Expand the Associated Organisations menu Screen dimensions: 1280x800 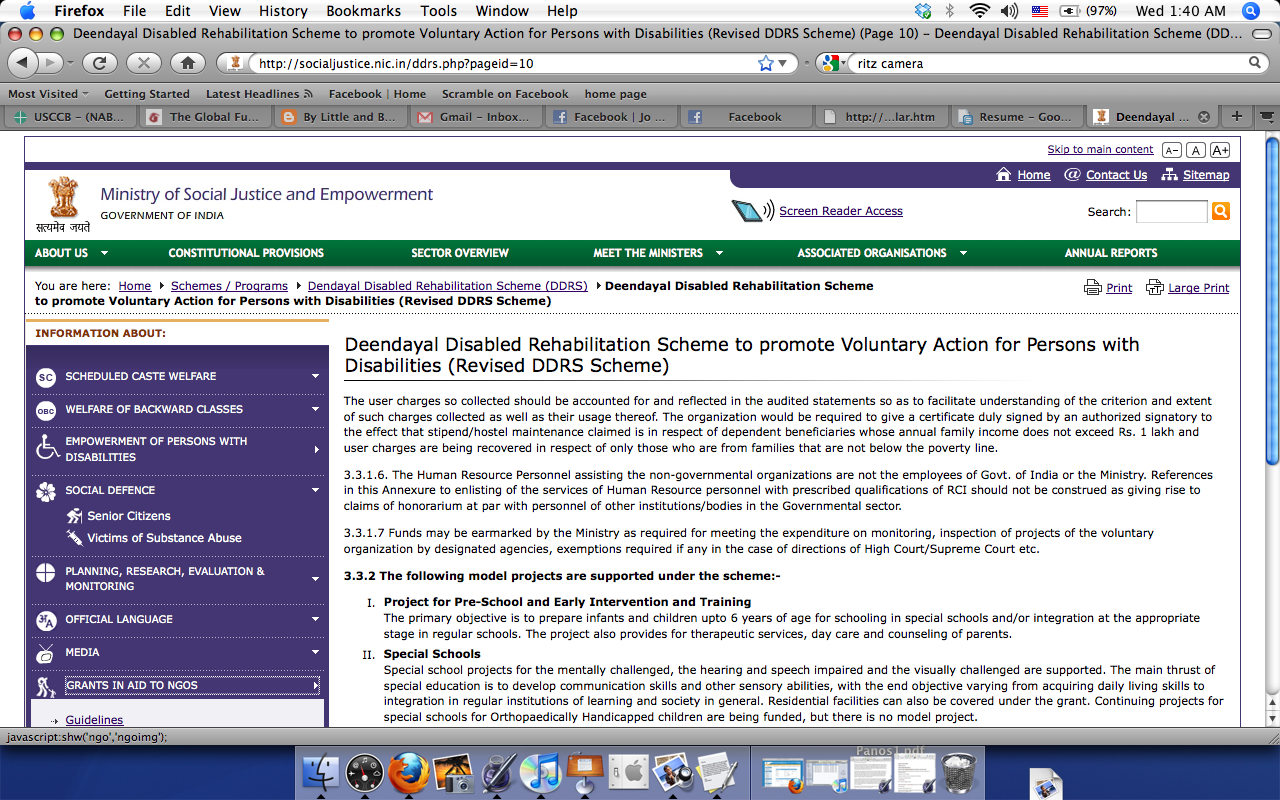pos(882,253)
